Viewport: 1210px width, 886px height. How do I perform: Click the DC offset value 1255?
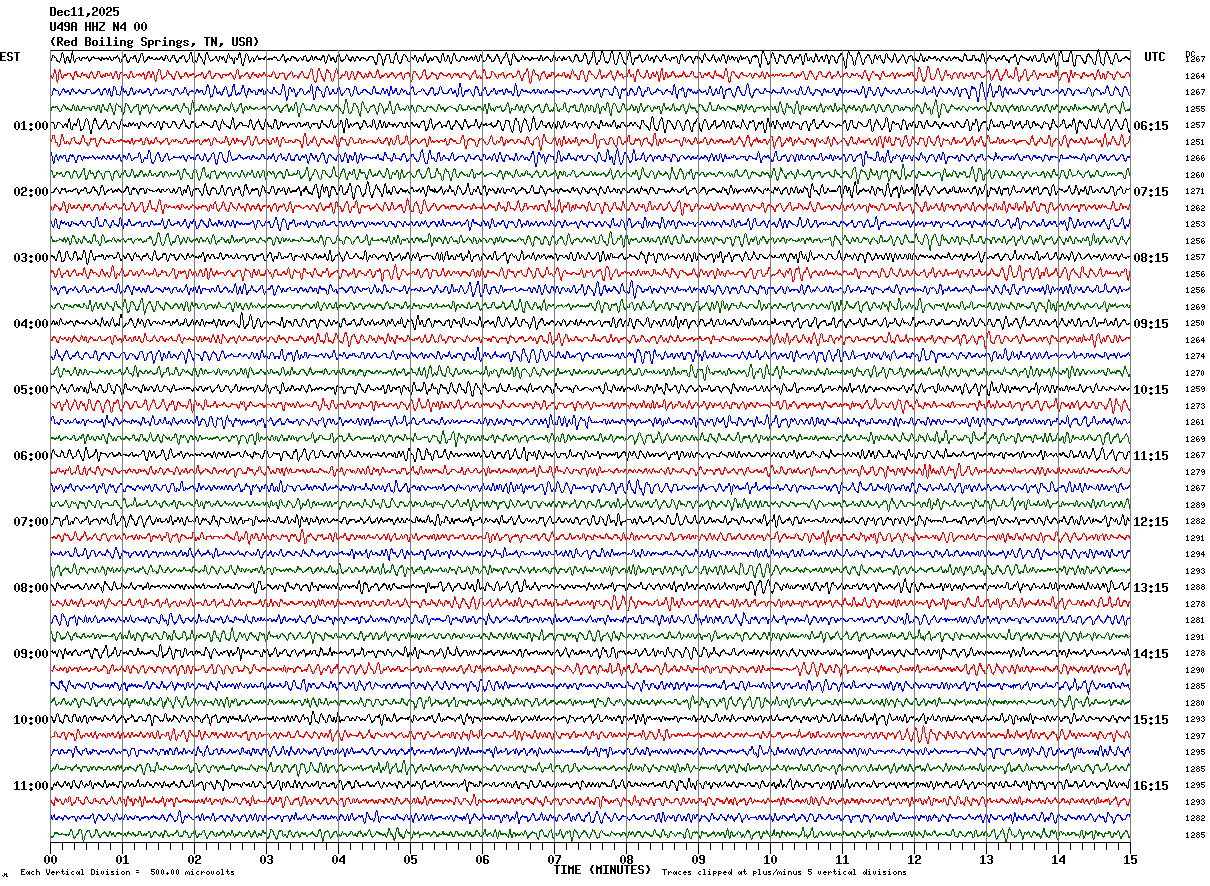coord(1195,109)
